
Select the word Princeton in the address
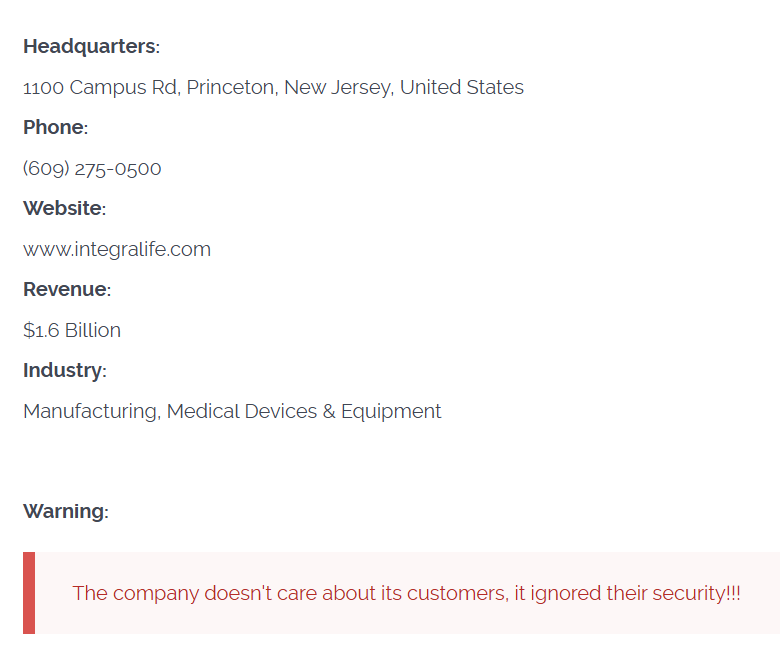(230, 88)
